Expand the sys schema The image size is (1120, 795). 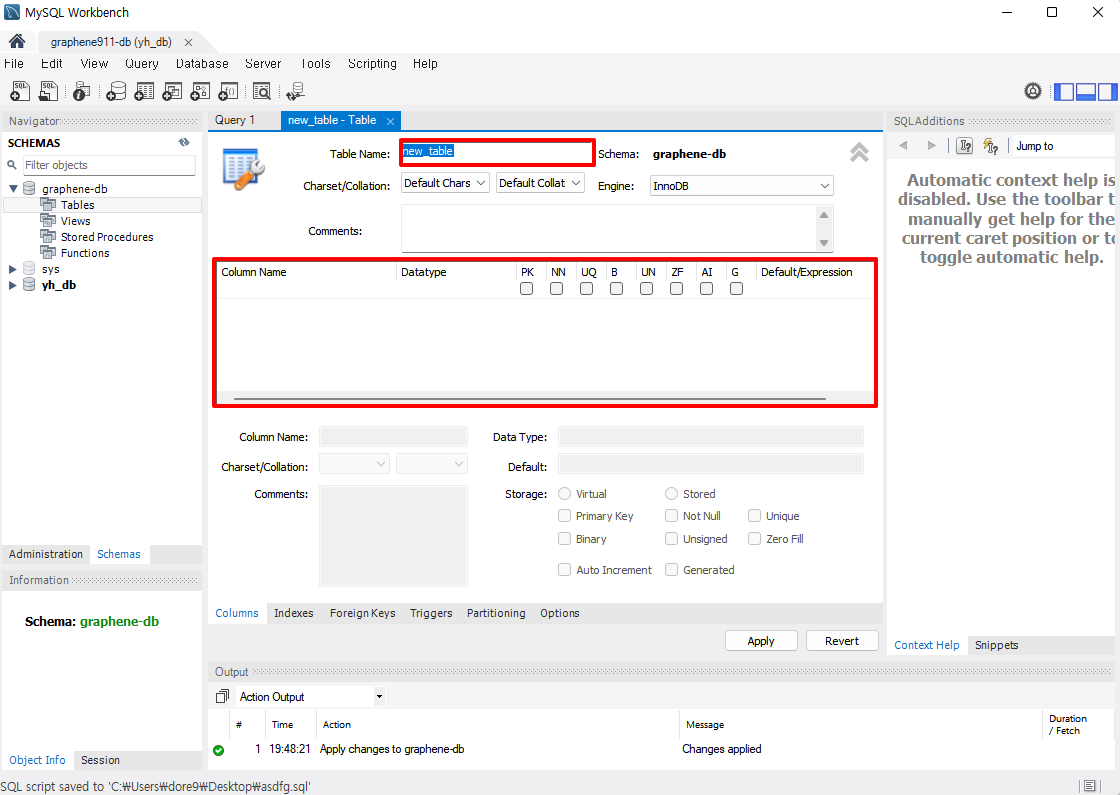point(13,269)
